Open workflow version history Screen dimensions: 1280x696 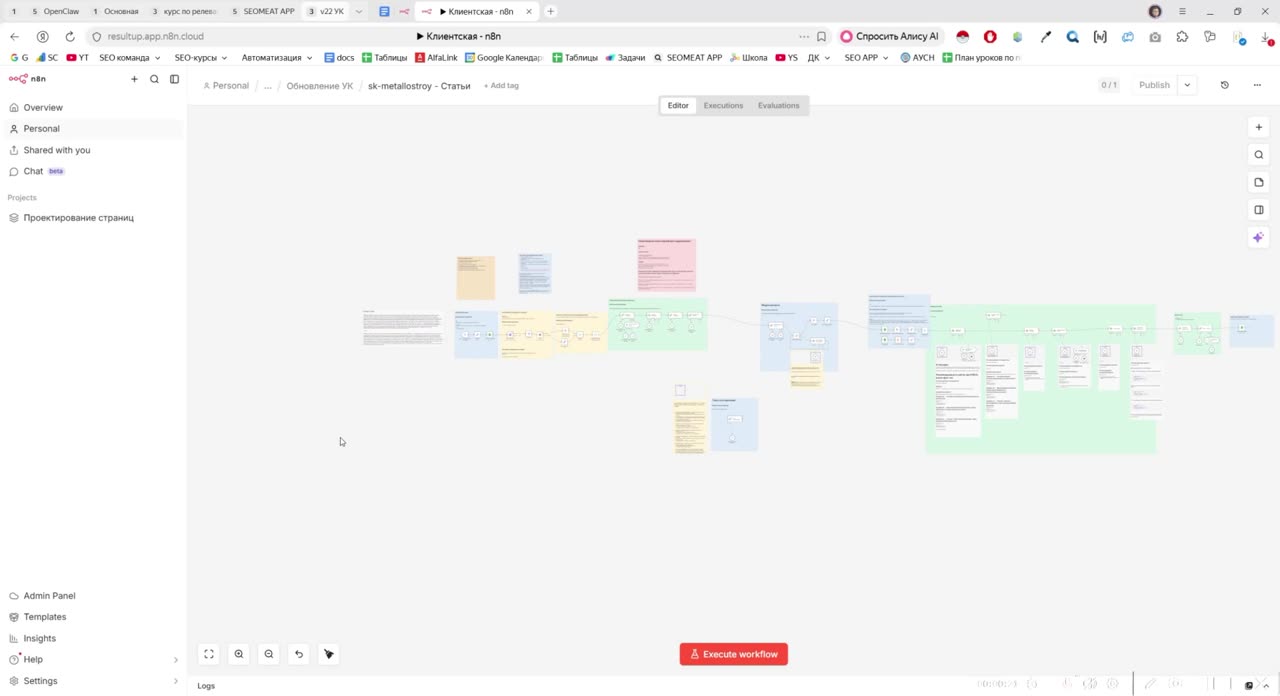click(1224, 85)
